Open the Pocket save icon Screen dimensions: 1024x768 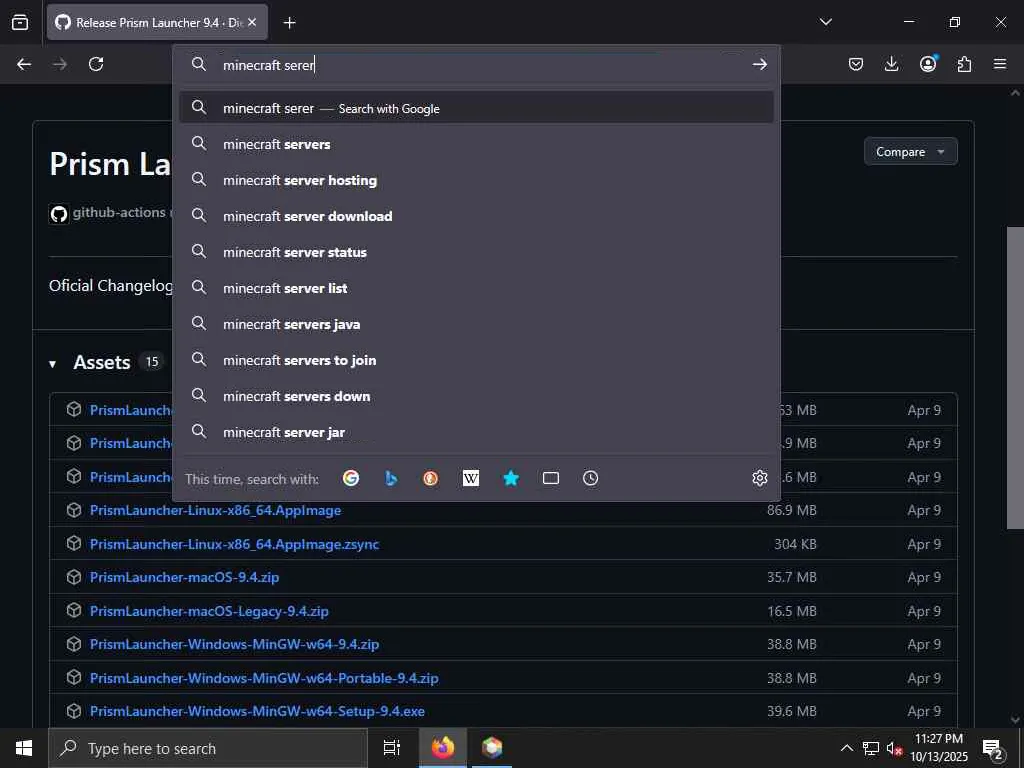click(x=856, y=64)
